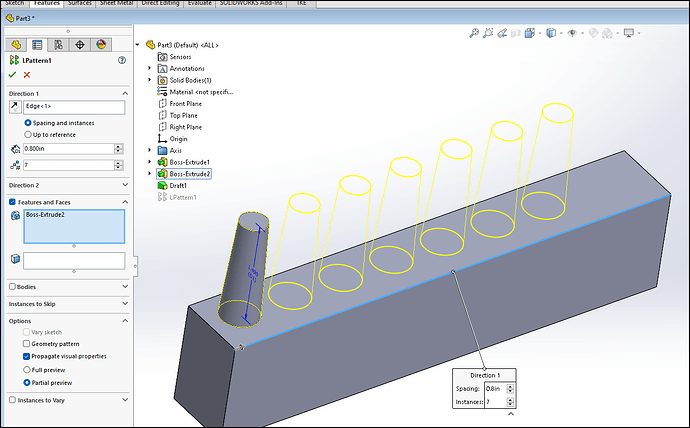This screenshot has height=428, width=690.
Task: Click Section View icon
Action: coord(516,33)
